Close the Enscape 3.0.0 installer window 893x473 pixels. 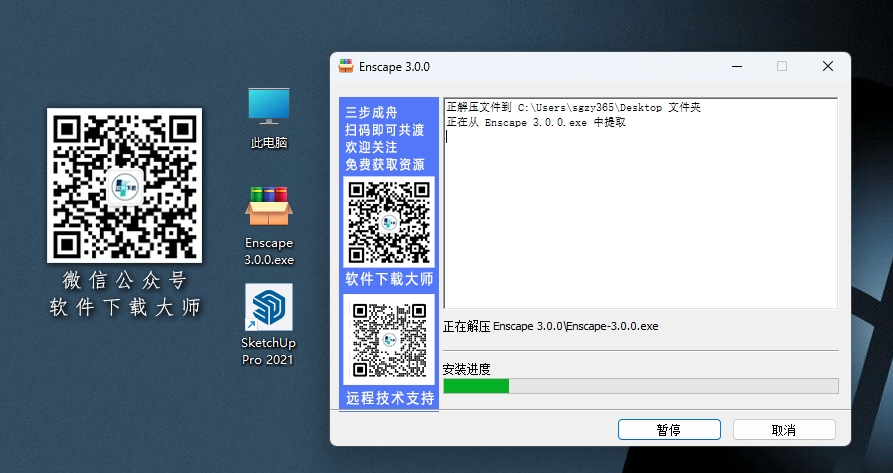828,67
